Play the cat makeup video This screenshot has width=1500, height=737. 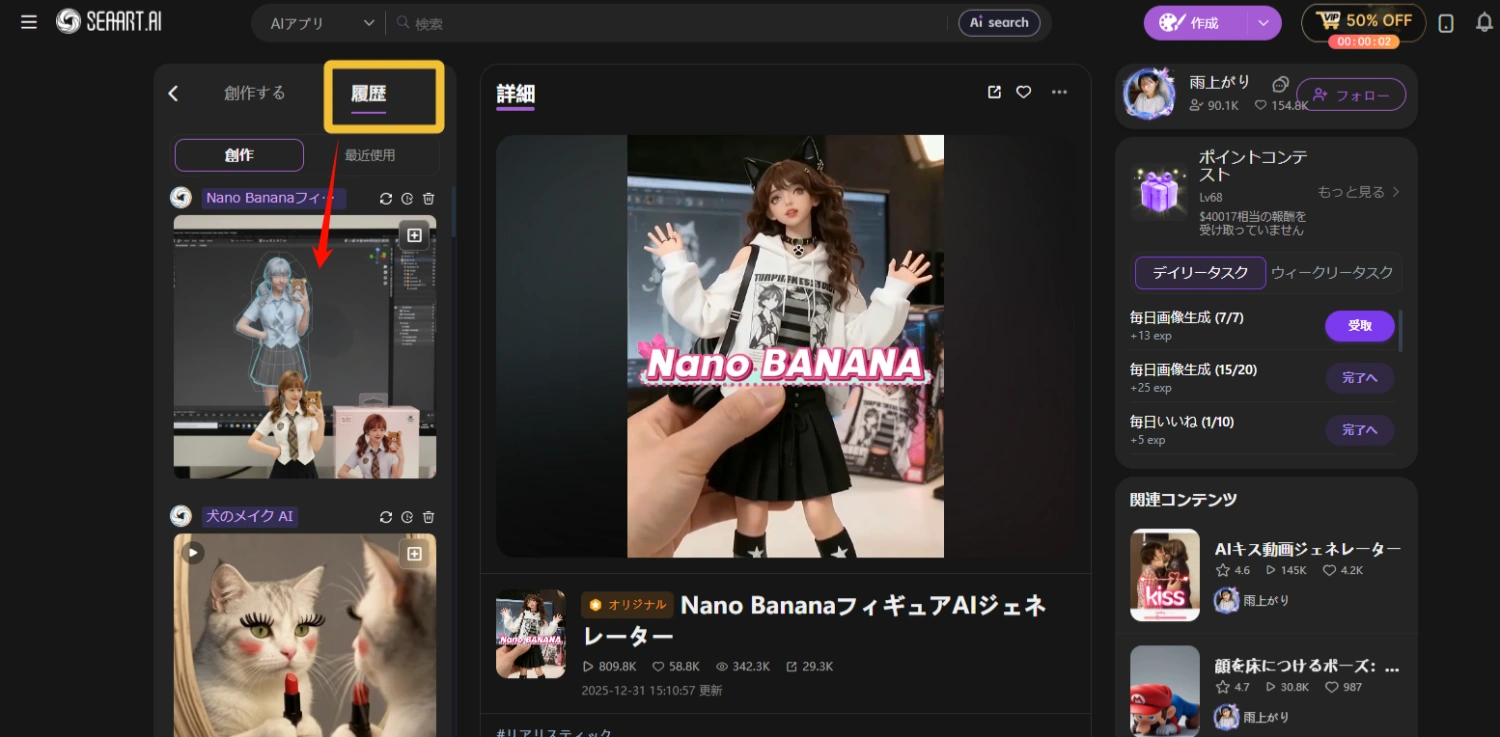[x=193, y=552]
